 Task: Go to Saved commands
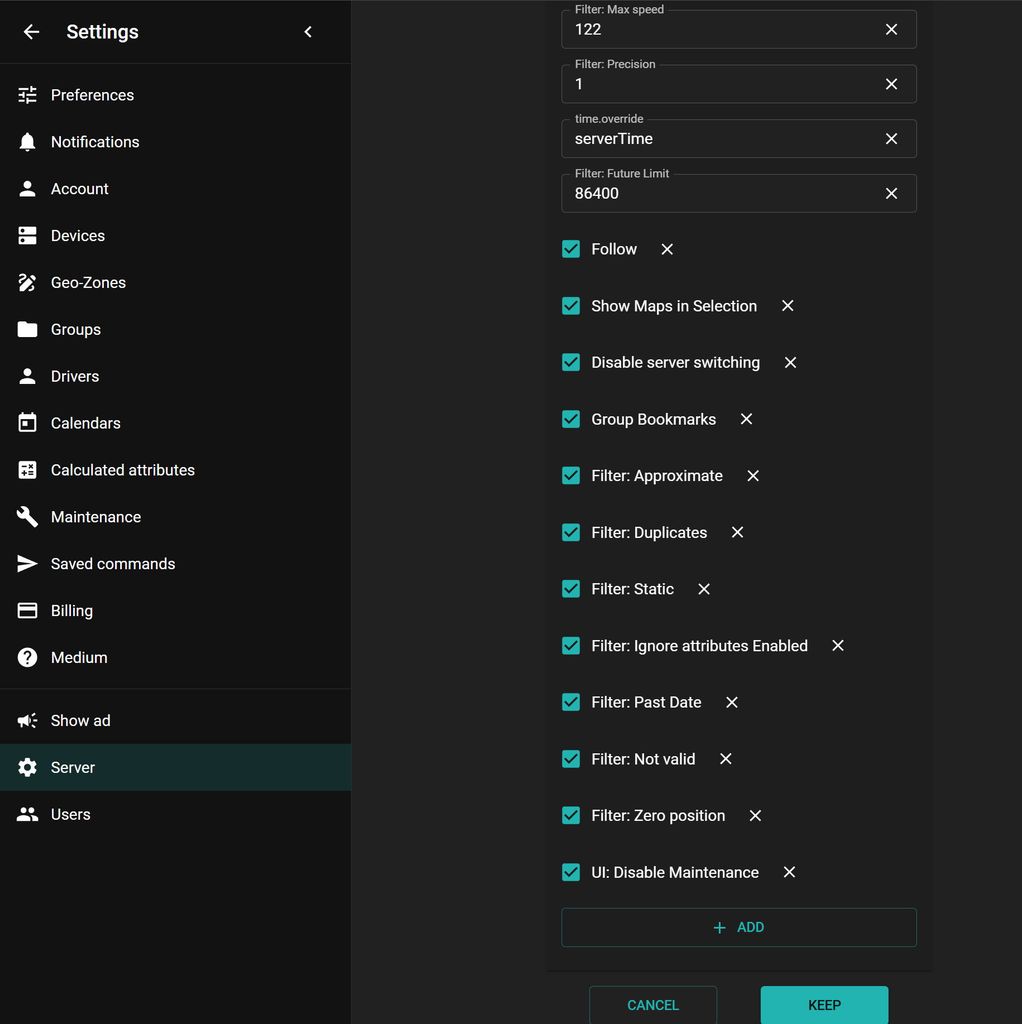click(175, 564)
